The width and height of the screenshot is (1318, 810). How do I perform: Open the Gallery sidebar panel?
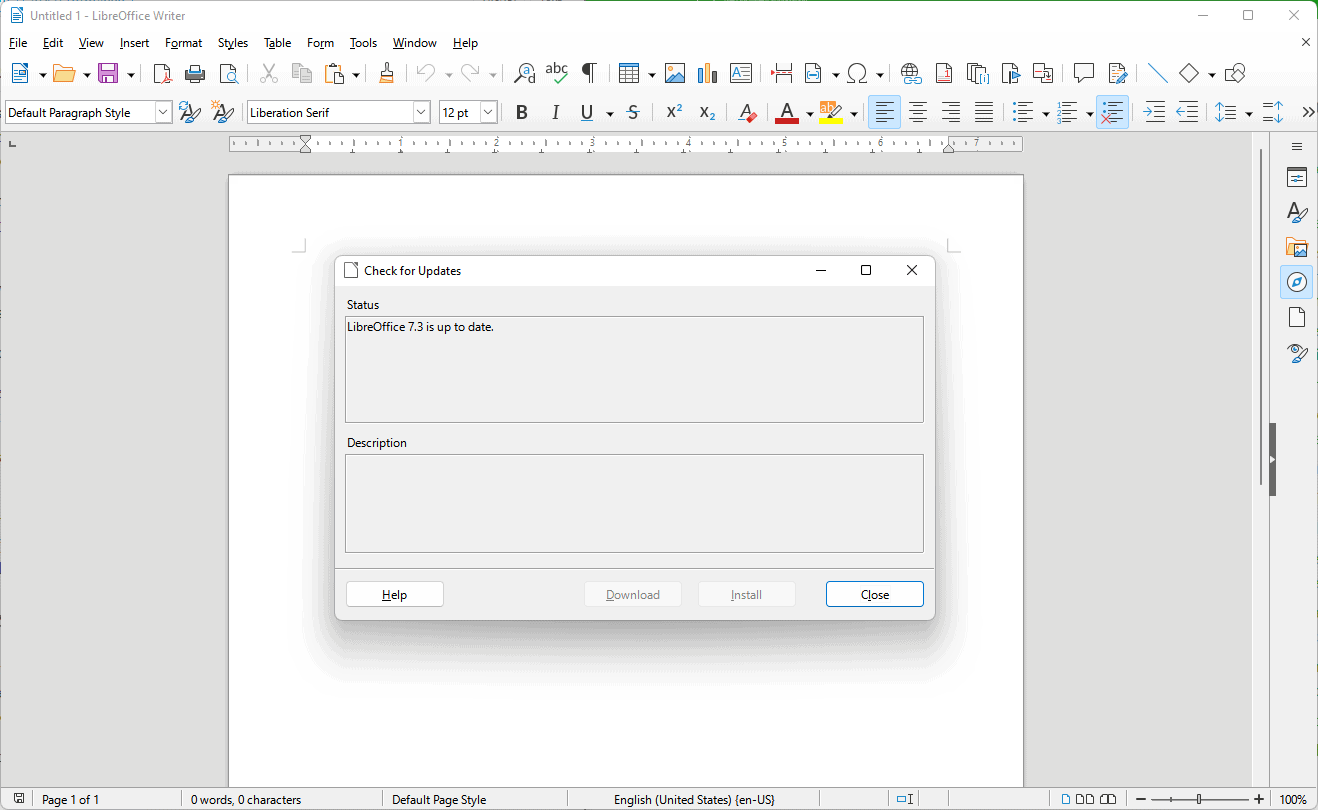(x=1296, y=247)
